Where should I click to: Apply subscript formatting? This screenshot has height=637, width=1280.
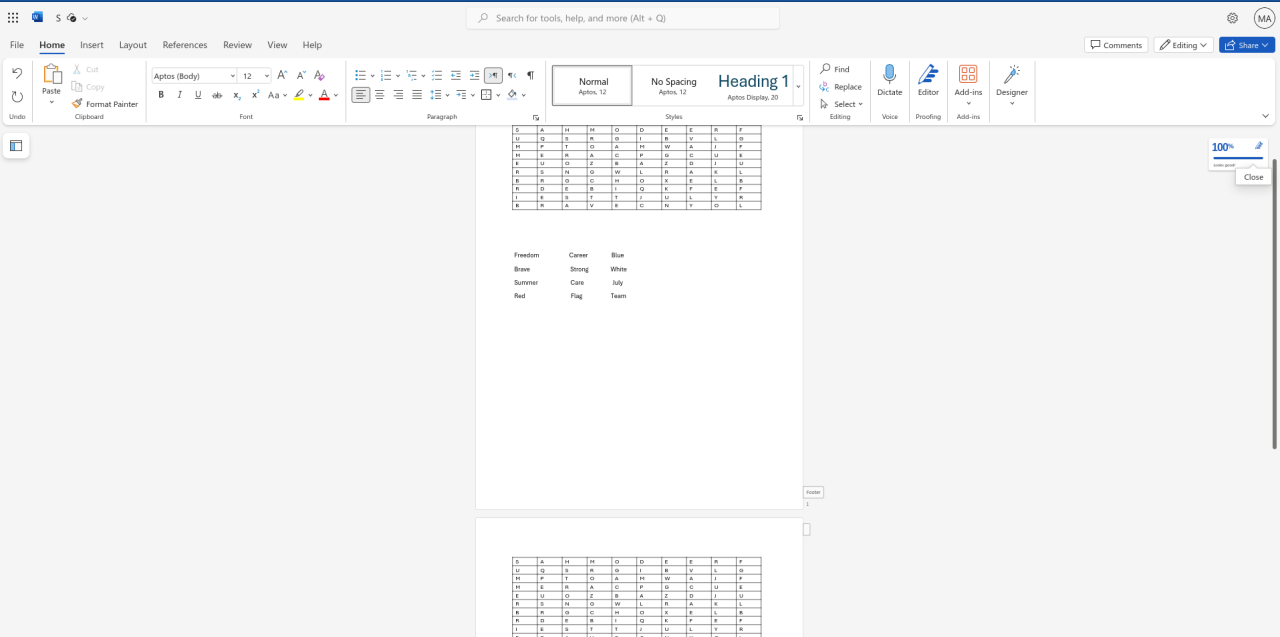[x=237, y=95]
